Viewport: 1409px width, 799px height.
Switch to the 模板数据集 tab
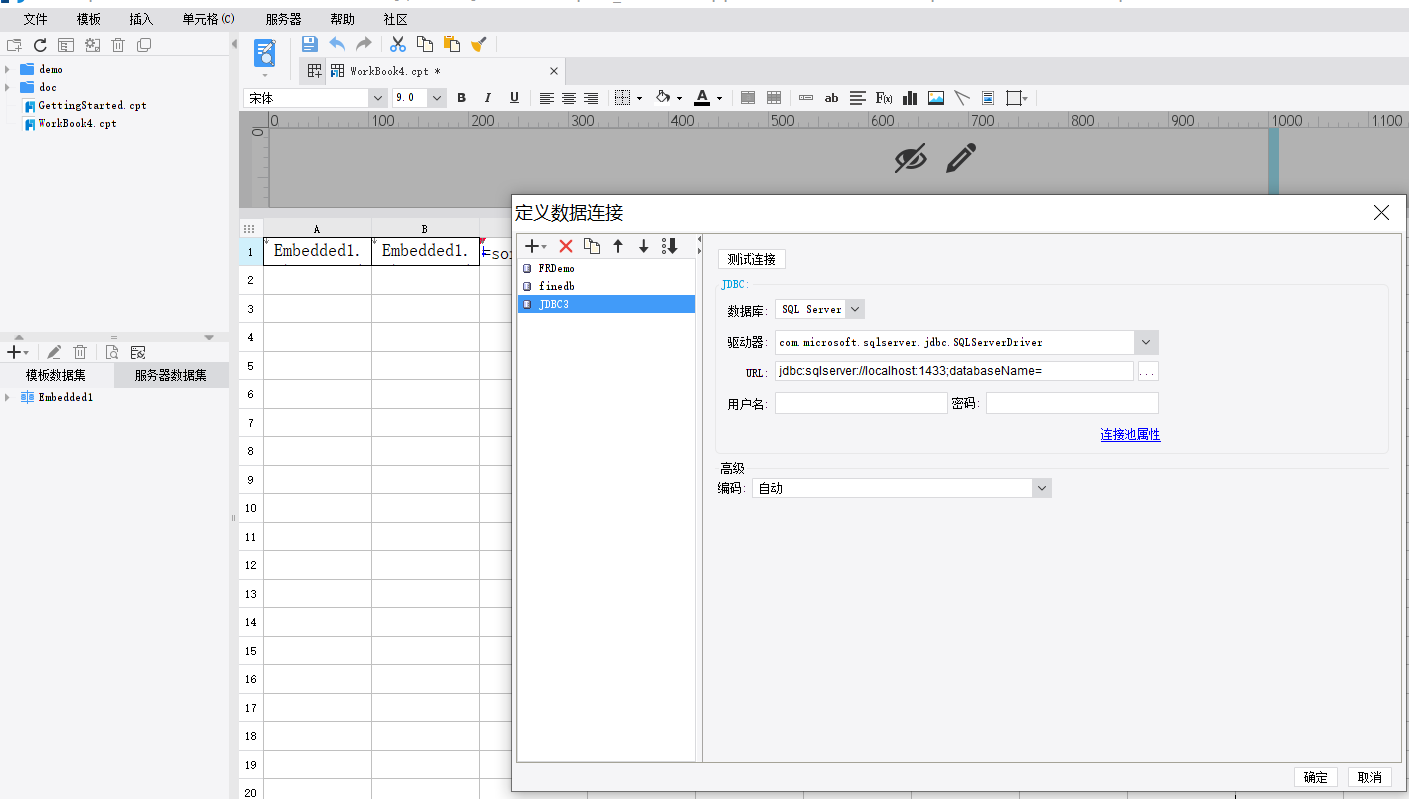[56, 376]
